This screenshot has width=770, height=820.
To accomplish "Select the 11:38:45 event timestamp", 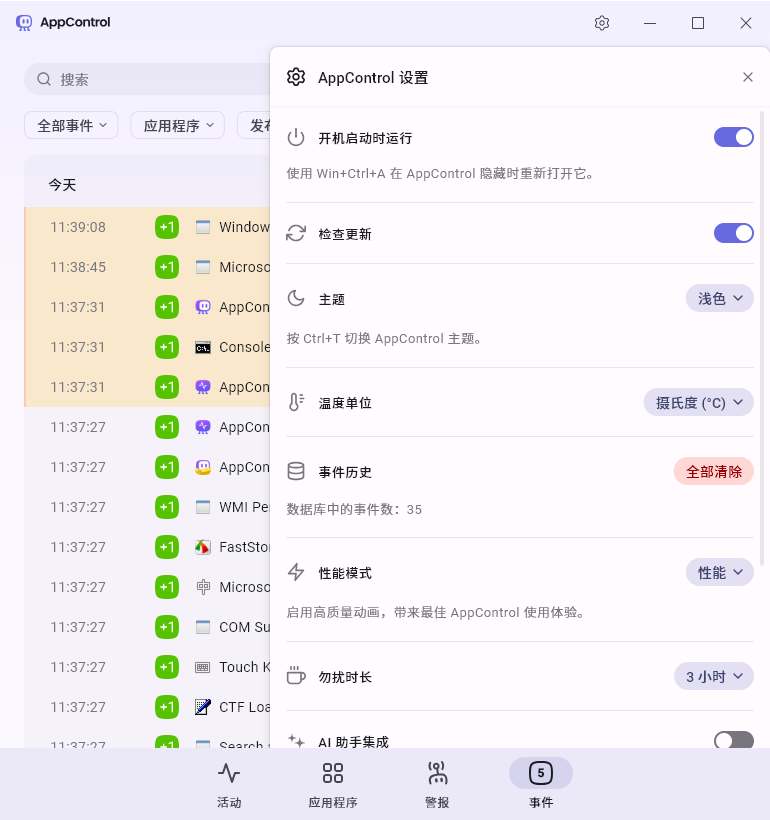I will click(78, 267).
